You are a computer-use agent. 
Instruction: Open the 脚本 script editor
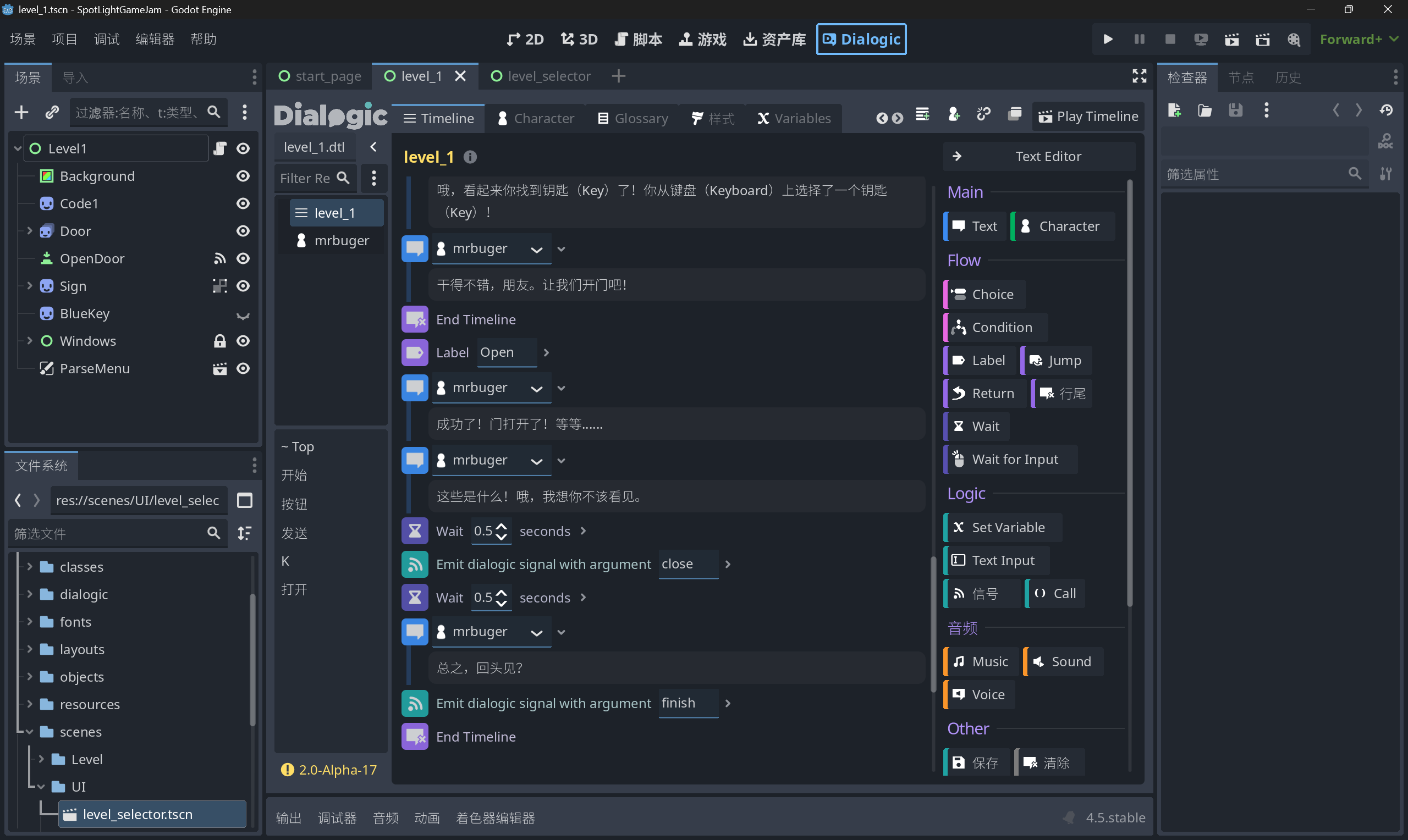pos(638,39)
